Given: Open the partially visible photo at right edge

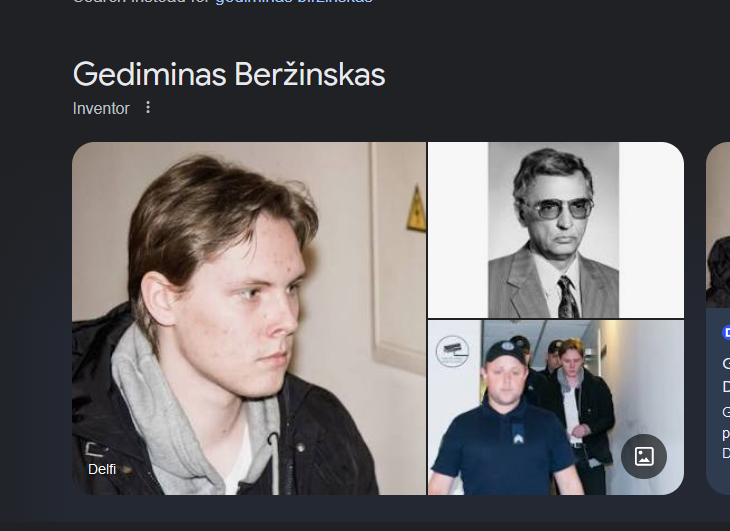Looking at the screenshot, I should [x=718, y=225].
